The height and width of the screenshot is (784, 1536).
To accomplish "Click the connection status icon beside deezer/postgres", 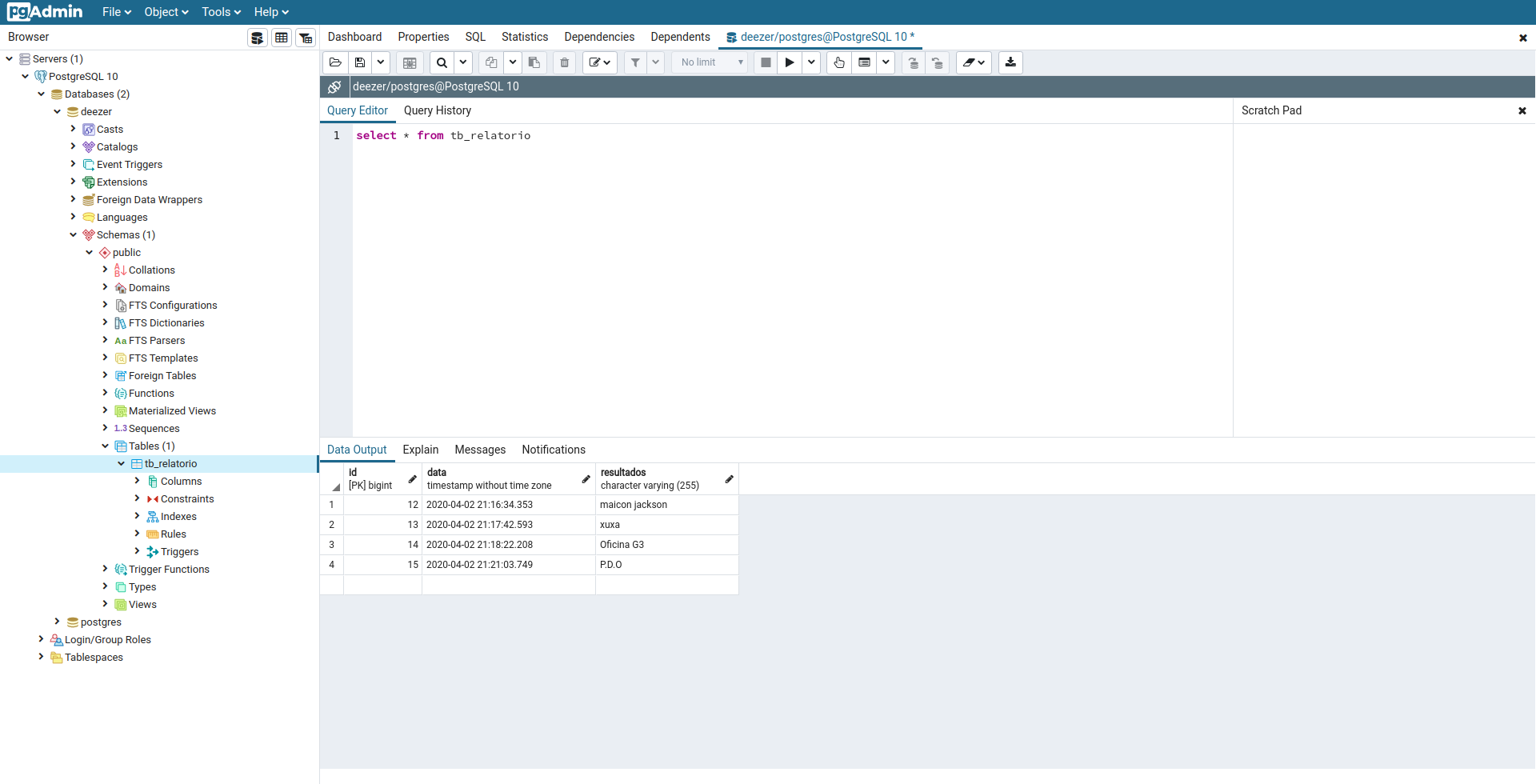I will tap(334, 86).
